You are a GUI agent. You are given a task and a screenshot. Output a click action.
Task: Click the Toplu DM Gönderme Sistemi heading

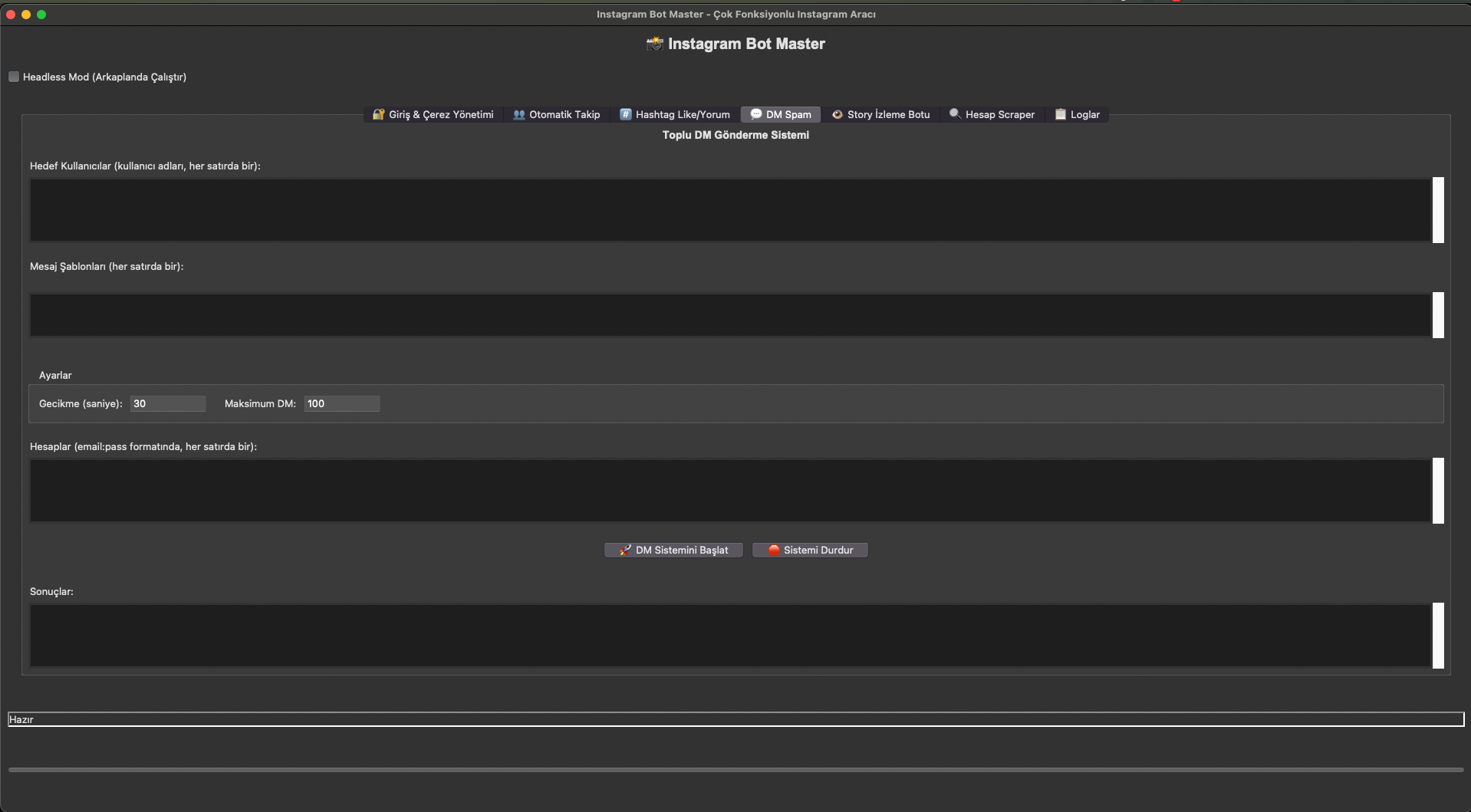point(735,135)
